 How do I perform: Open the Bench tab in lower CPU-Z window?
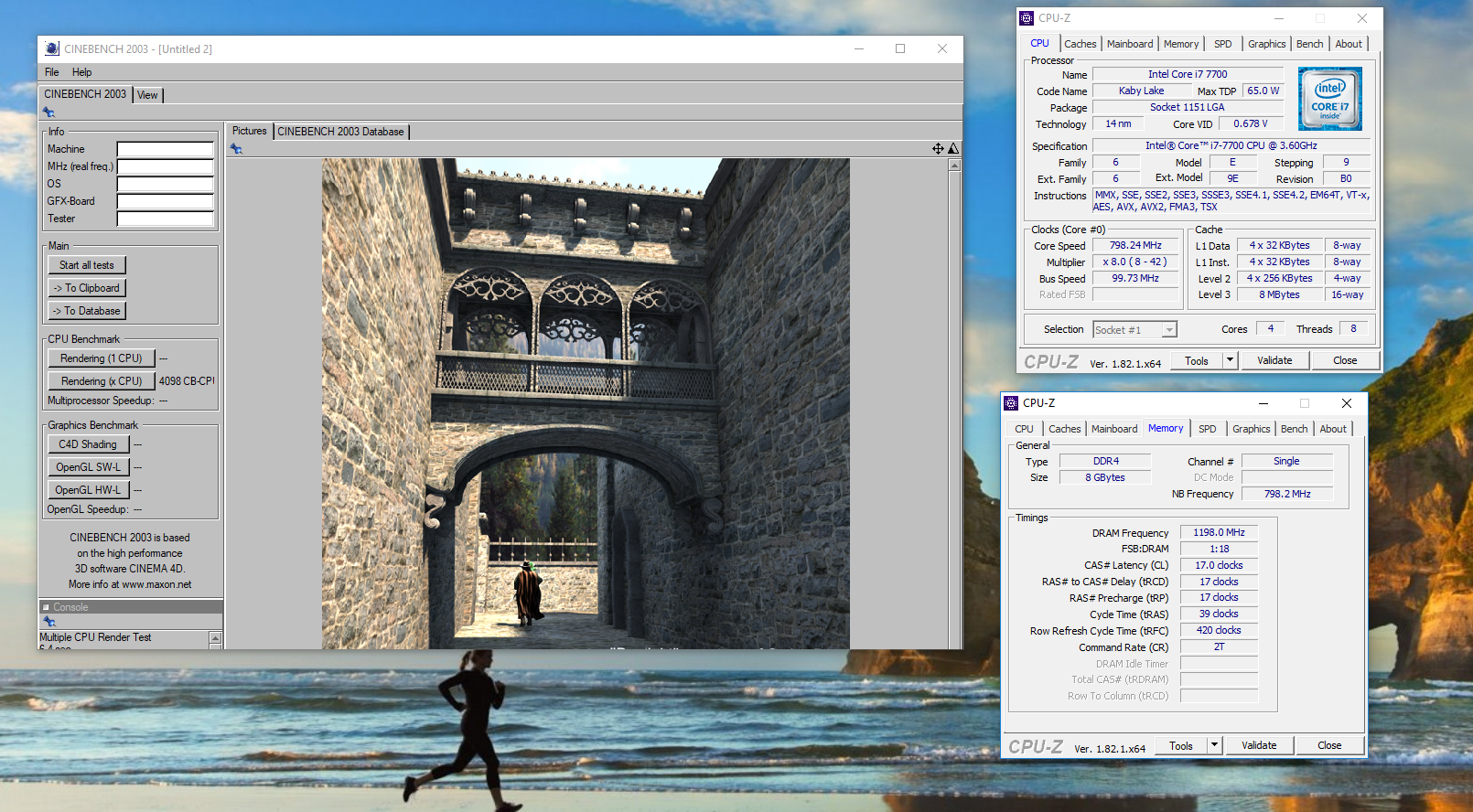(x=1294, y=429)
